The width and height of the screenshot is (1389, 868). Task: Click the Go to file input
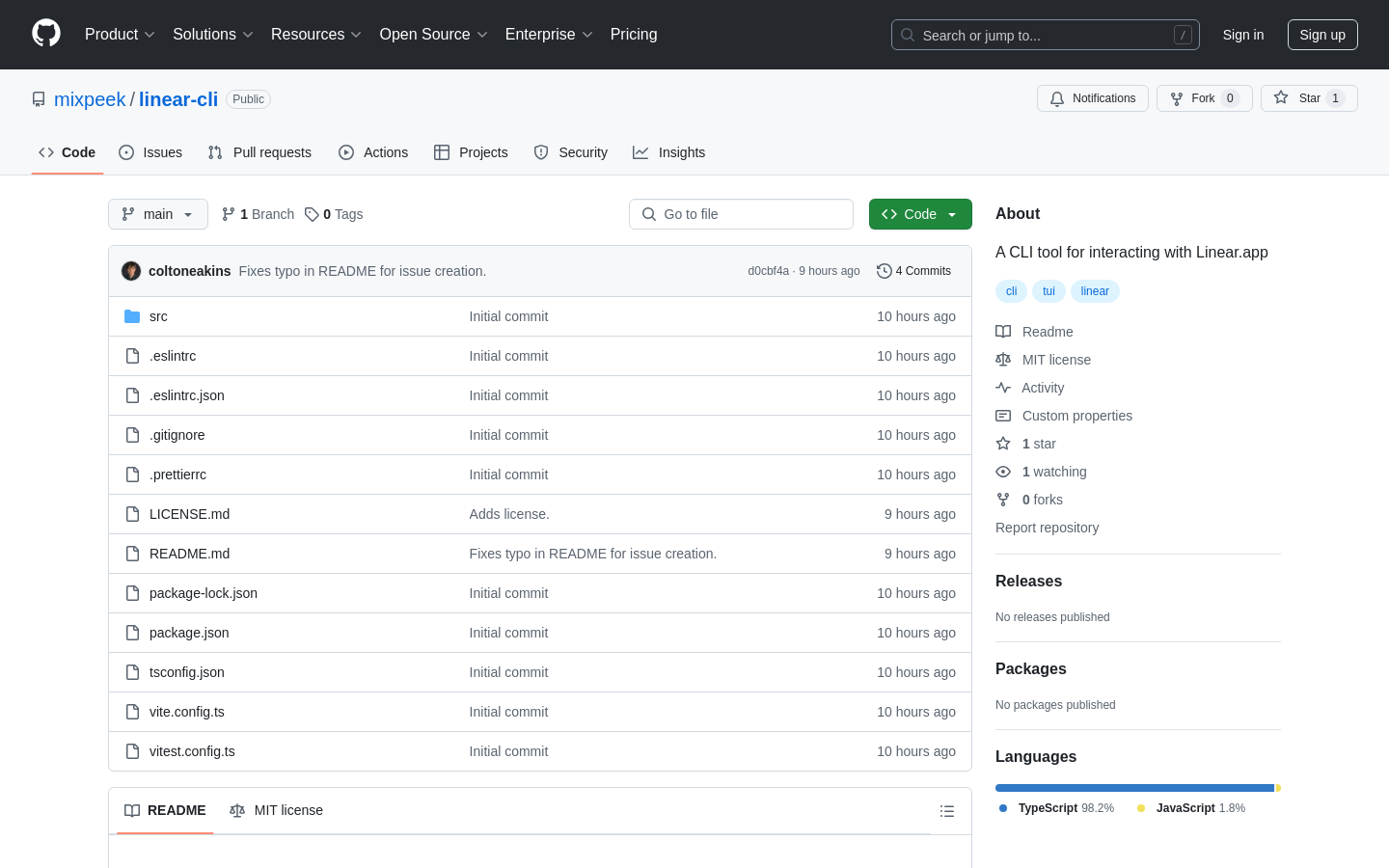click(x=741, y=214)
